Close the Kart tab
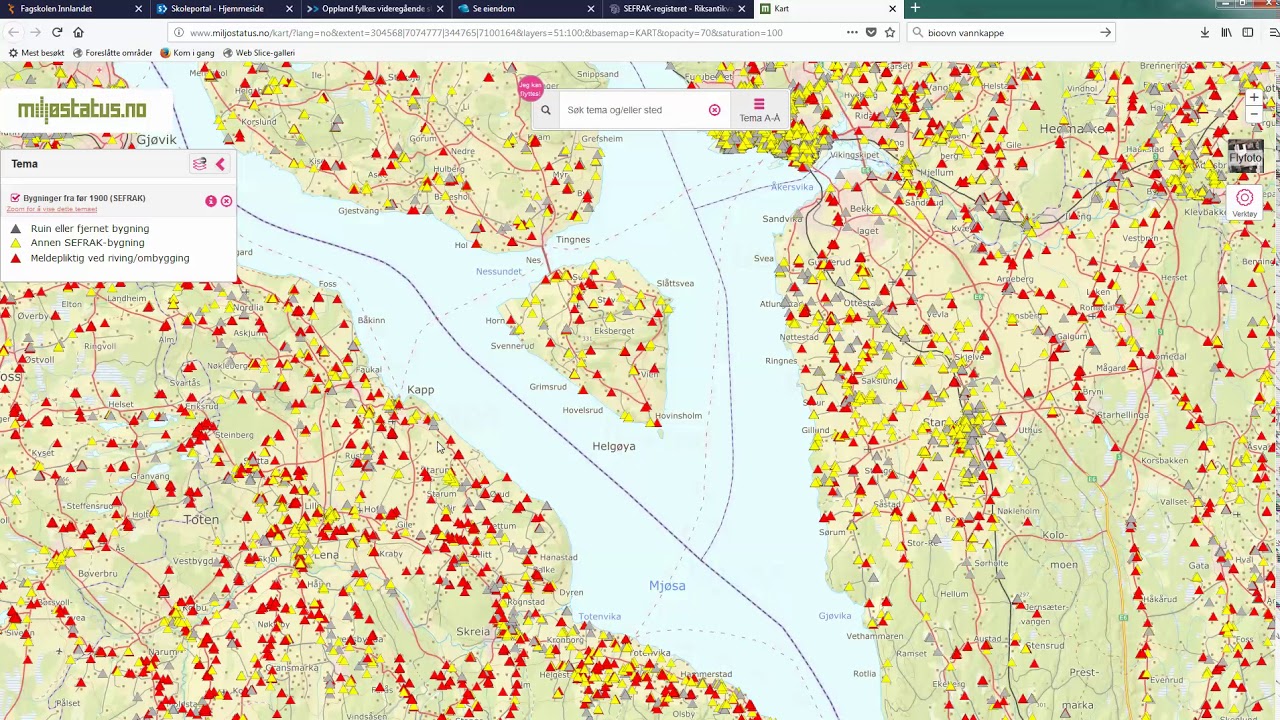 point(892,9)
